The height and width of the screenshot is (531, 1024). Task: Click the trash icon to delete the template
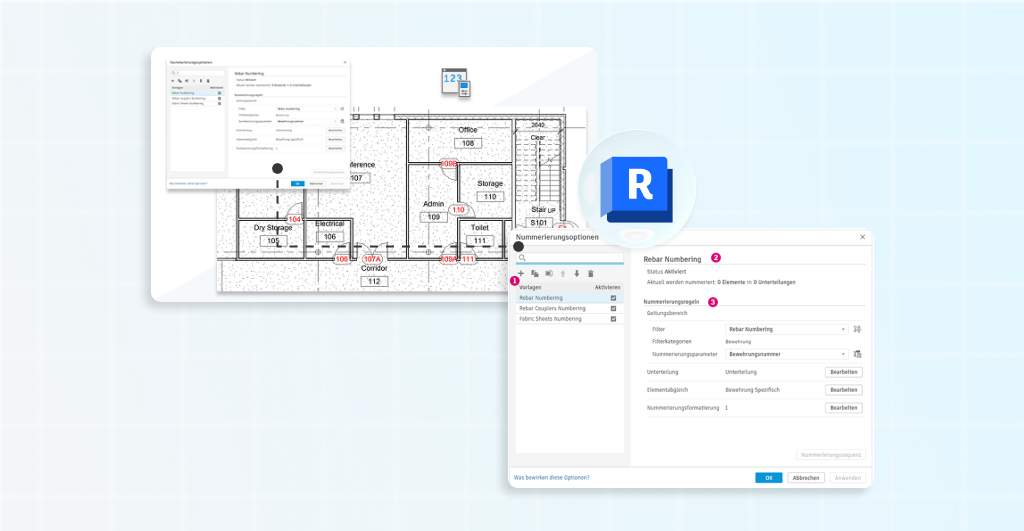[x=591, y=273]
